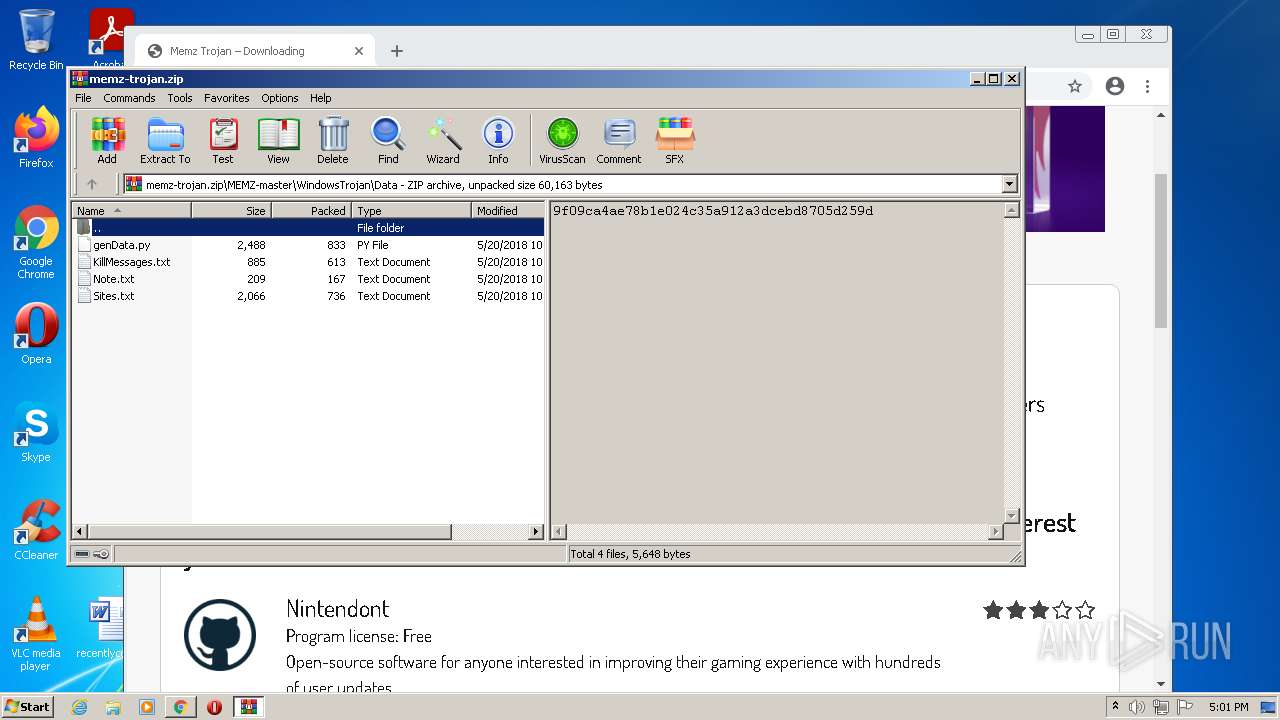The width and height of the screenshot is (1280, 720).
Task: Click the Comment toolbar icon
Action: (x=619, y=141)
